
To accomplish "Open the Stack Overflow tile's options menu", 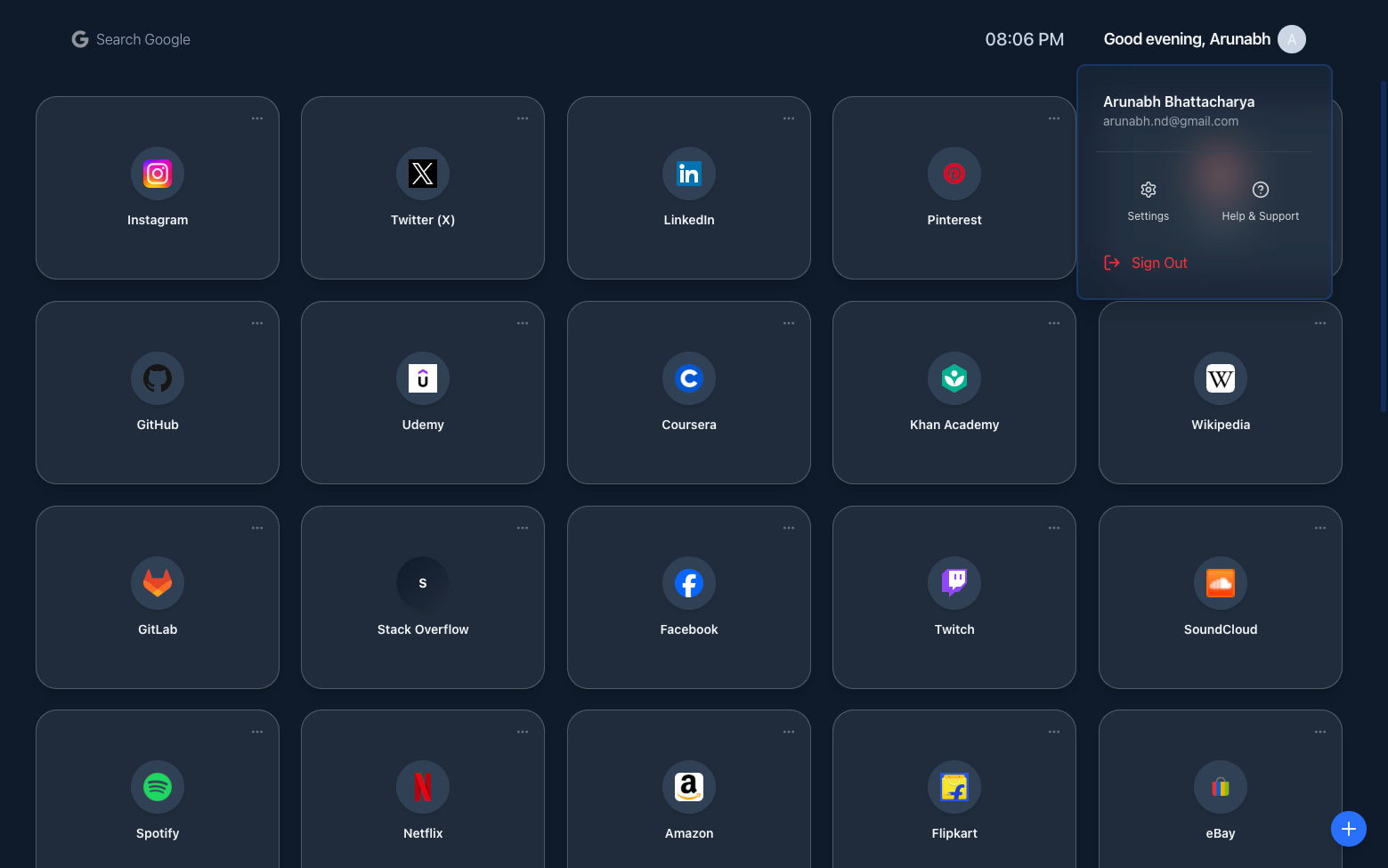I will point(523,527).
